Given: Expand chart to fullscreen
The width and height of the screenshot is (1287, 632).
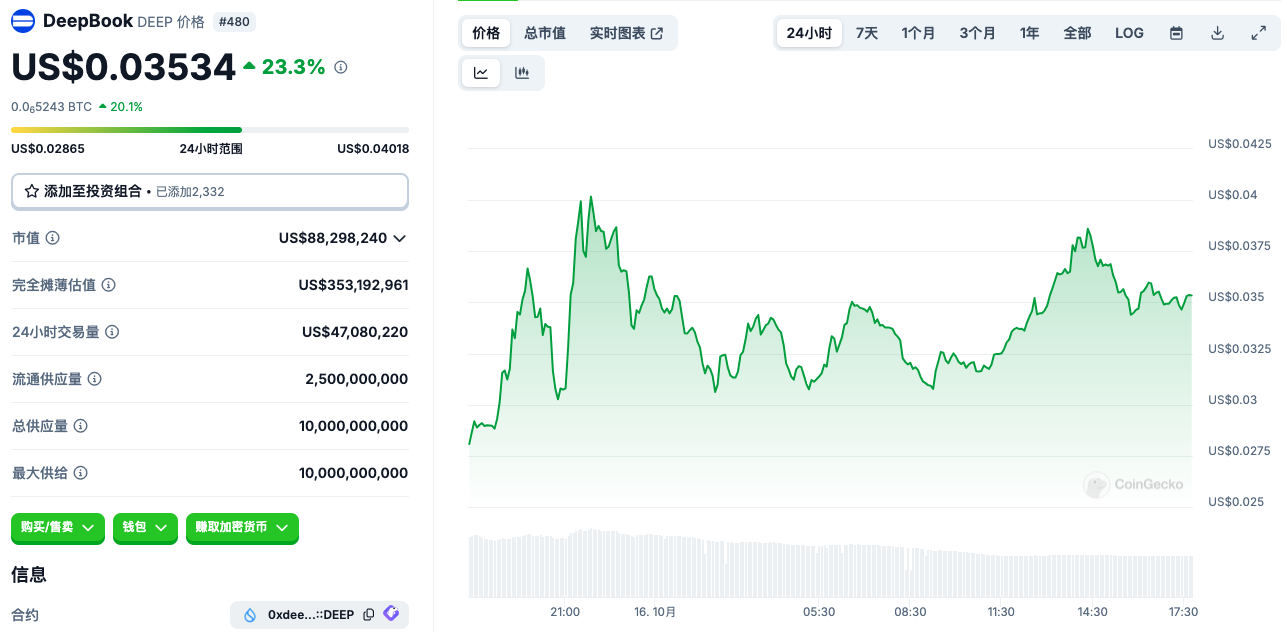Looking at the screenshot, I should click(x=1259, y=33).
